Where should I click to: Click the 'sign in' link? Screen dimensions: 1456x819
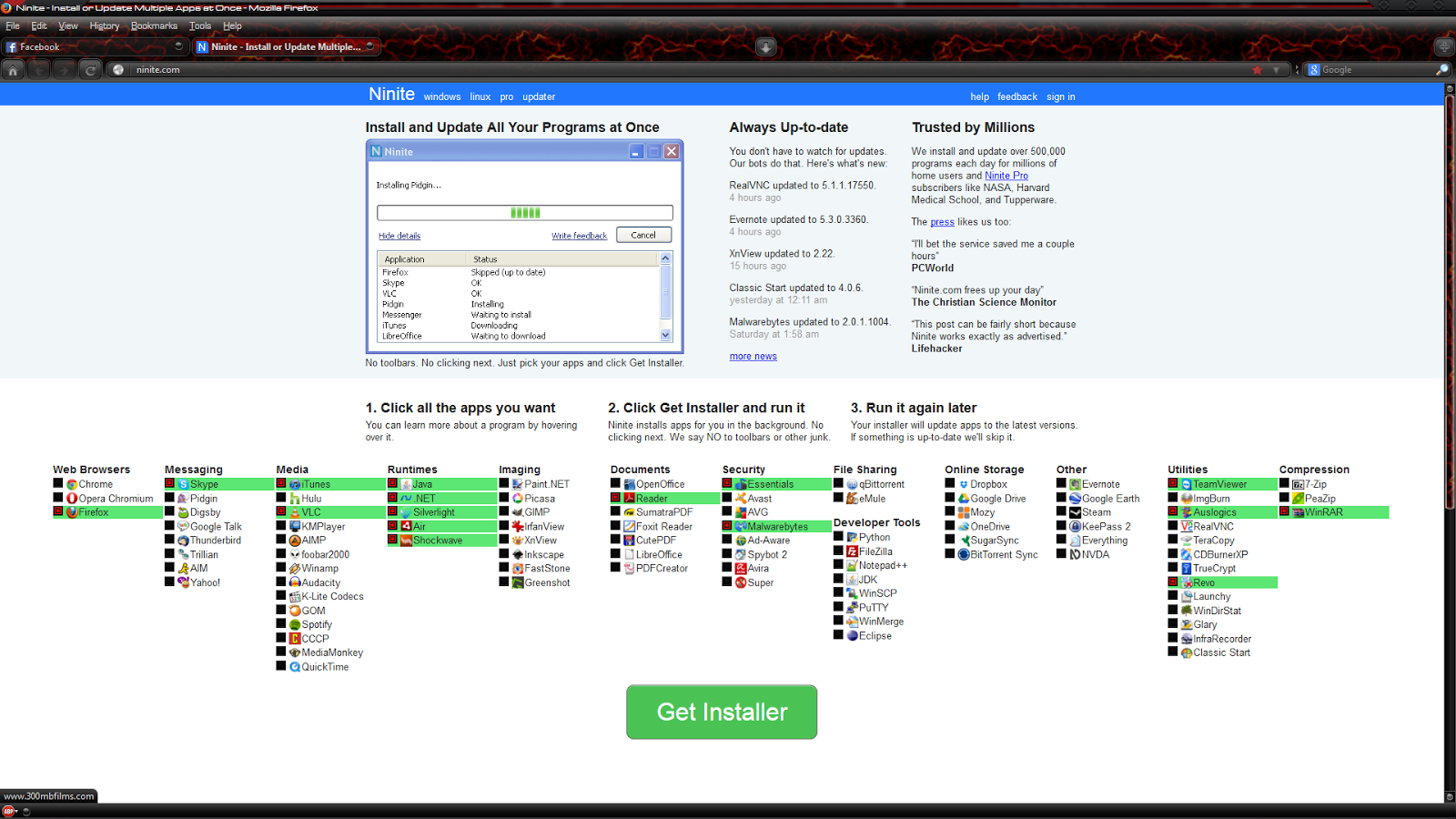click(x=1061, y=96)
